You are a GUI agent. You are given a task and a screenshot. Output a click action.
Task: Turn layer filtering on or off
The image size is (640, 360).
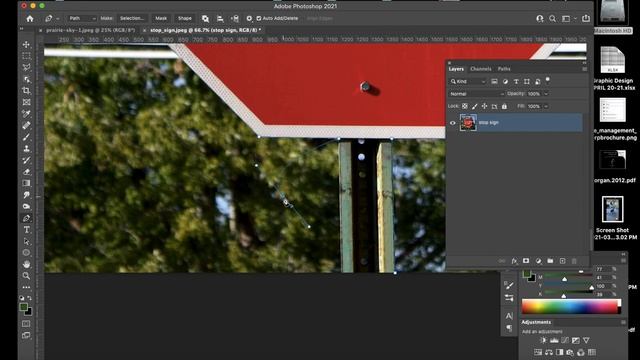coord(548,80)
